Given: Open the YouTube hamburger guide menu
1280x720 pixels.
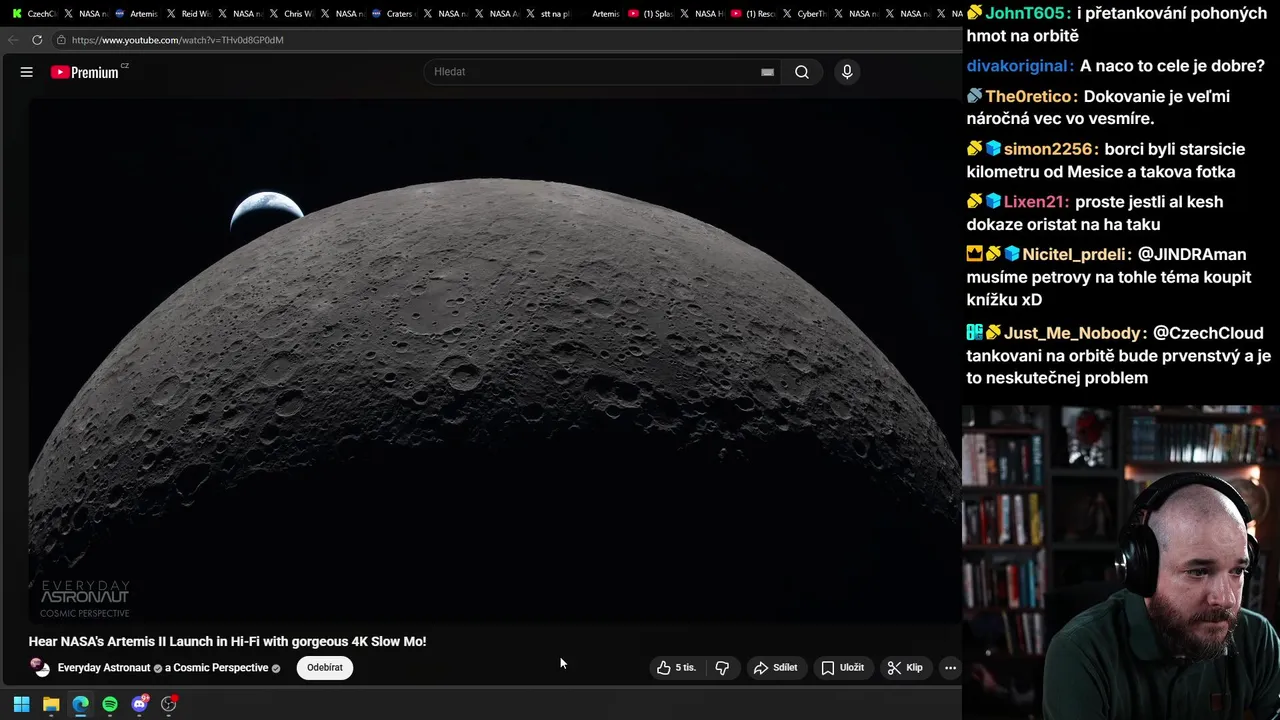Looking at the screenshot, I should coord(27,72).
